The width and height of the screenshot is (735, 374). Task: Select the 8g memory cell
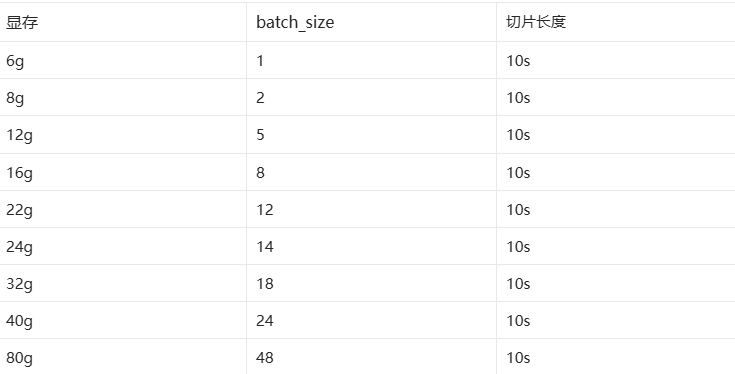tap(15, 98)
